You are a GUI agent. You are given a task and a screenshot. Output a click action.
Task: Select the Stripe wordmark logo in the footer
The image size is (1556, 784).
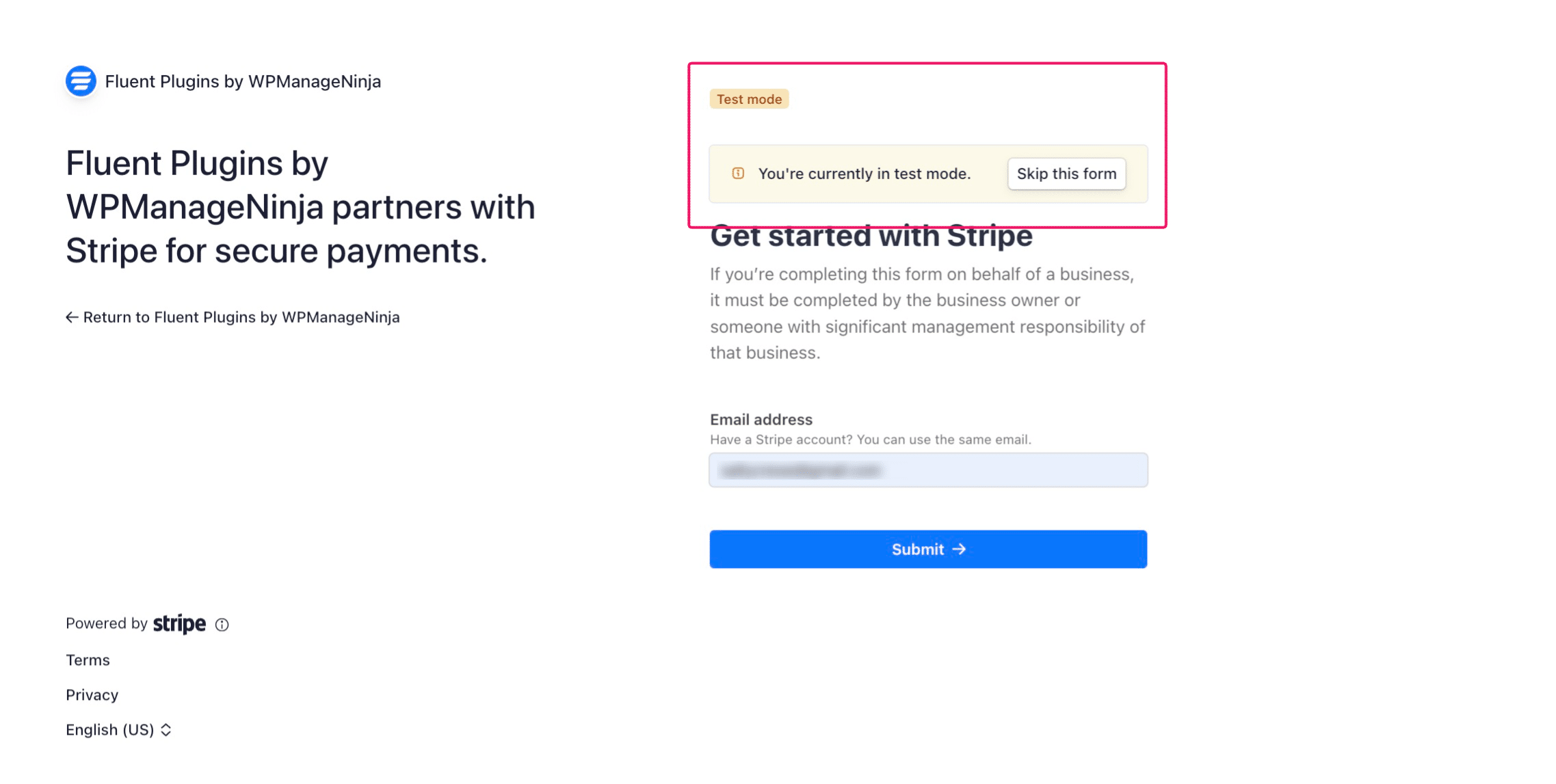coord(179,623)
